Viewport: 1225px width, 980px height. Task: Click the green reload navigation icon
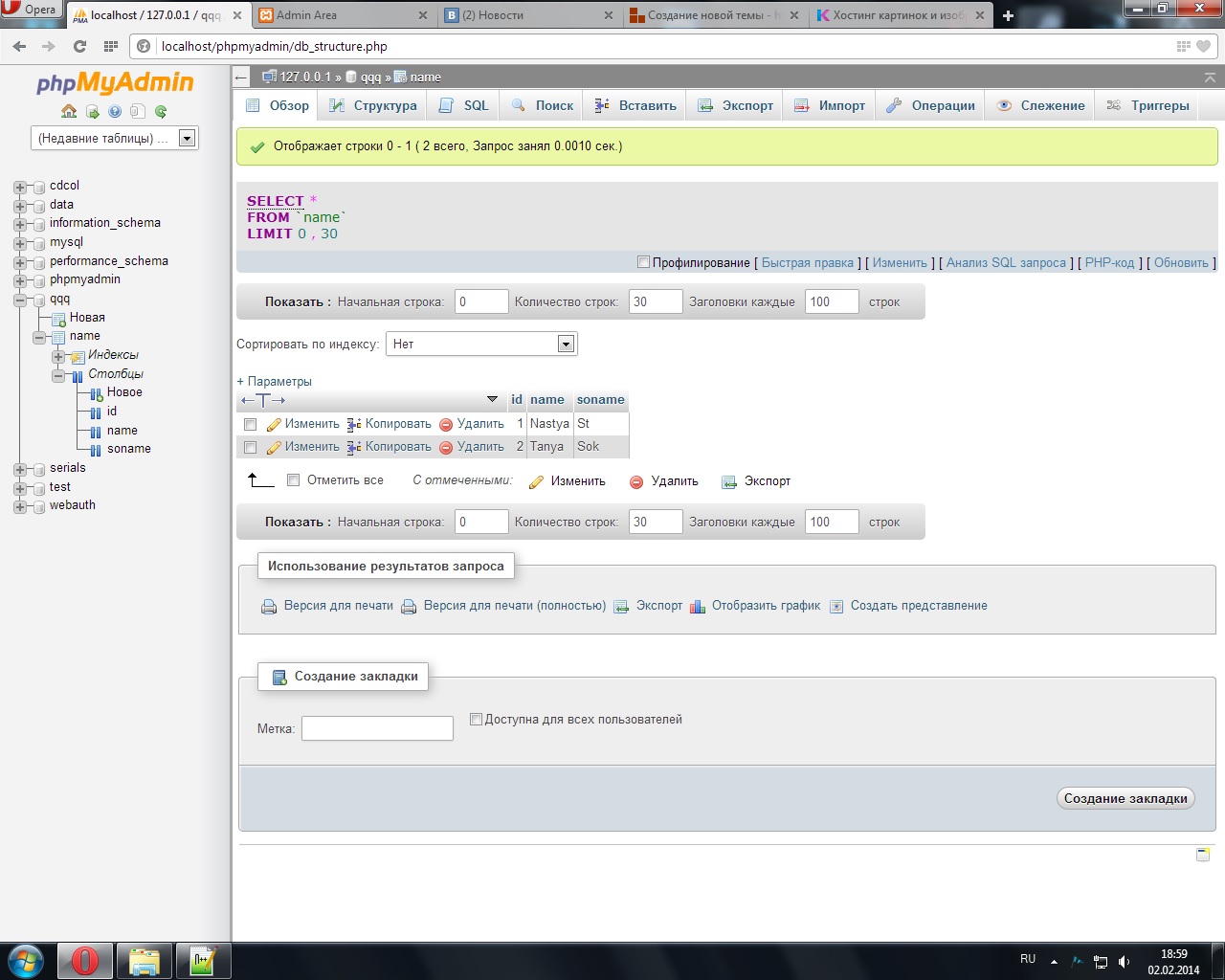click(161, 111)
